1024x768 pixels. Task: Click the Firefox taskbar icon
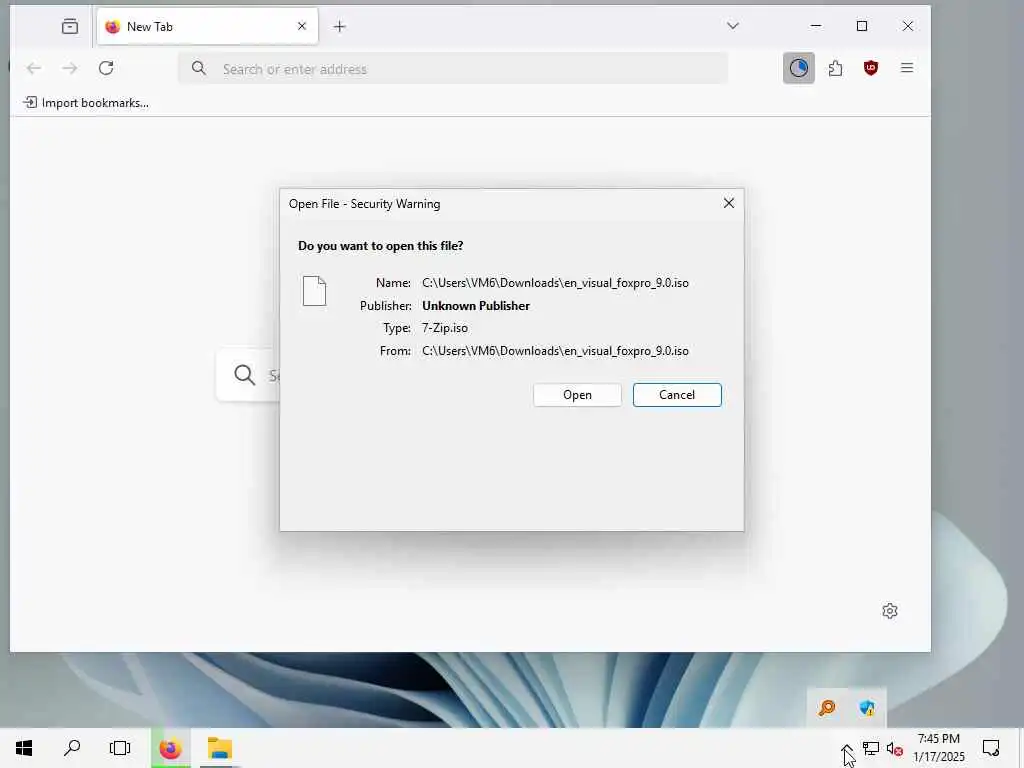click(x=170, y=748)
